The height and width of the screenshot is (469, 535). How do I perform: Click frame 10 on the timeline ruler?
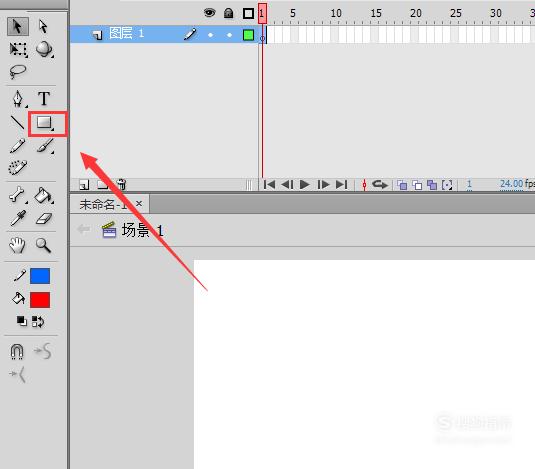coord(336,13)
